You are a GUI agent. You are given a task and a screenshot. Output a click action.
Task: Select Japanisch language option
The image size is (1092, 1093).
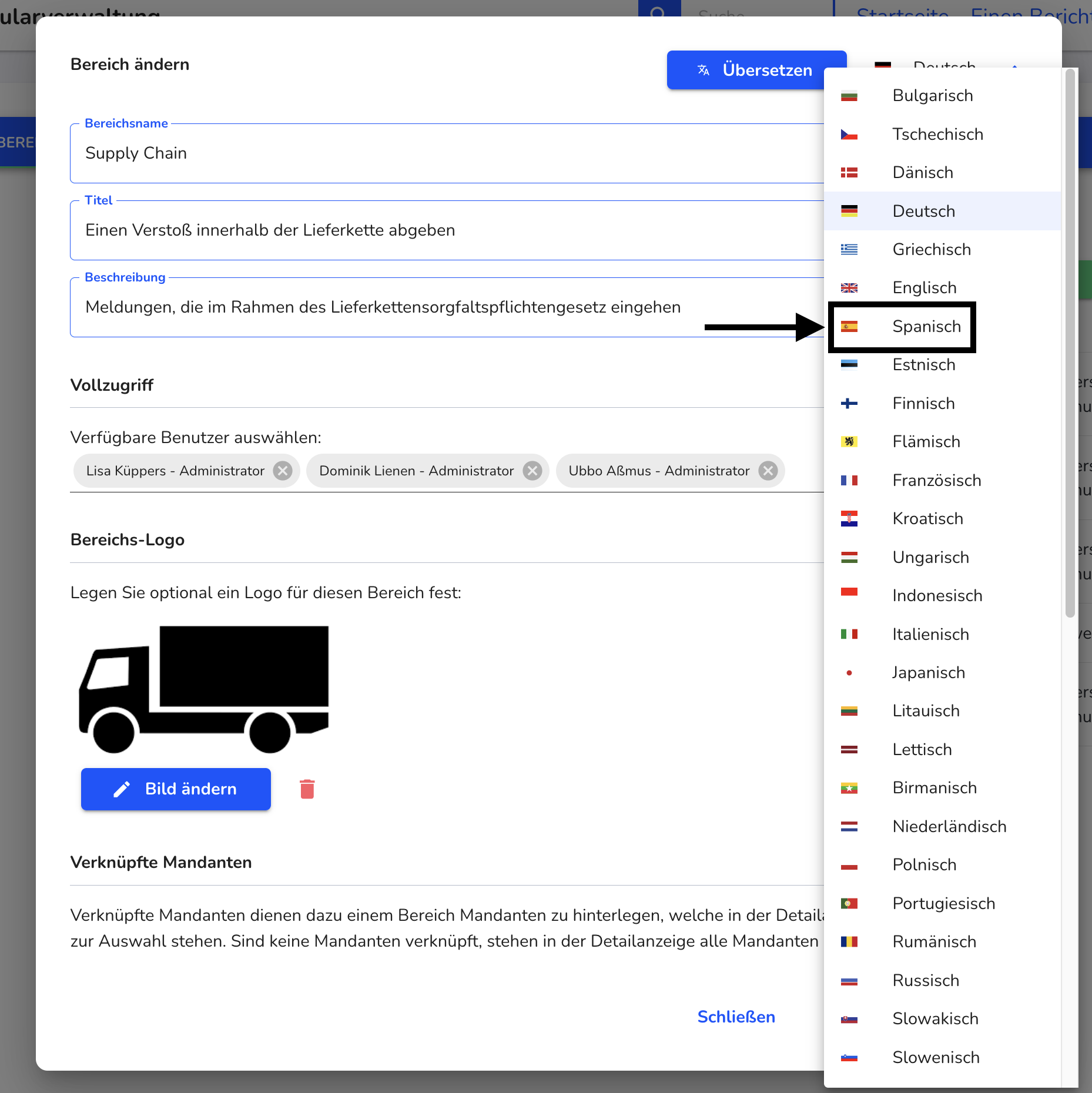pos(943,672)
